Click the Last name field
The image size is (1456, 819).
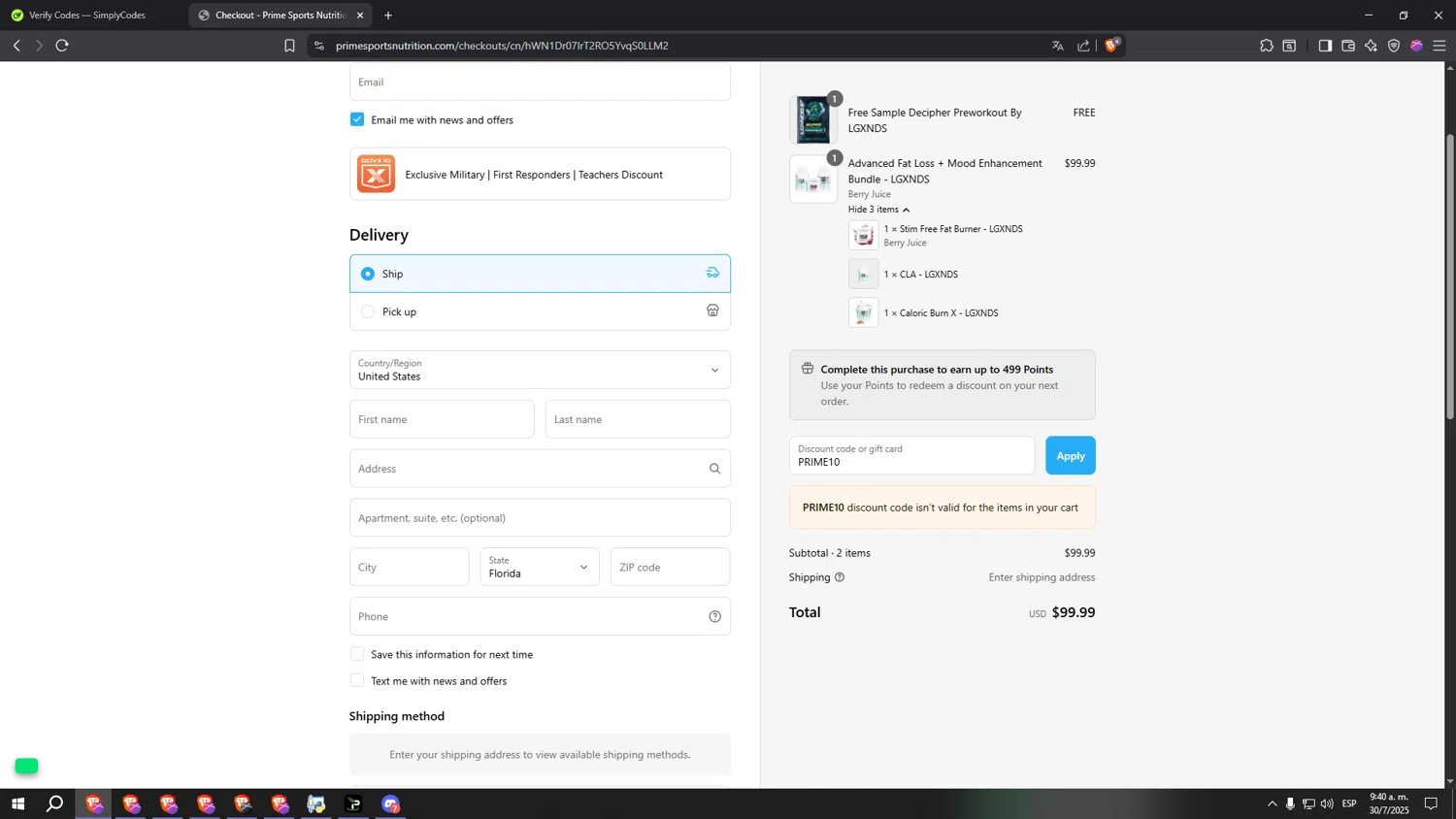pos(638,419)
